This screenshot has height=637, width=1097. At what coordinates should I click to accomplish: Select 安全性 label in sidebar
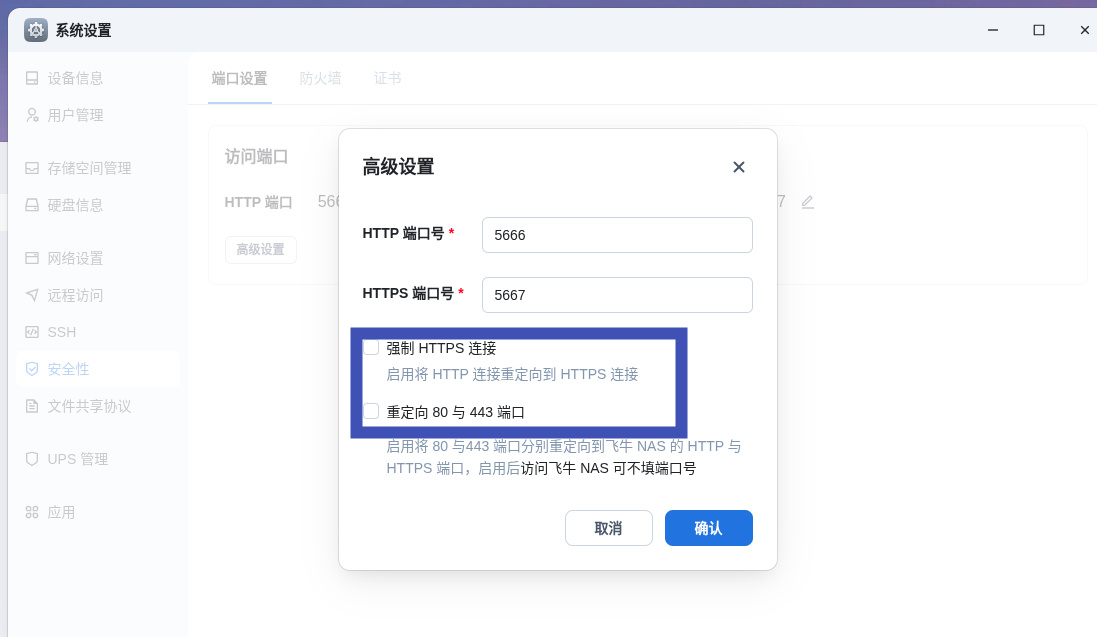point(69,370)
